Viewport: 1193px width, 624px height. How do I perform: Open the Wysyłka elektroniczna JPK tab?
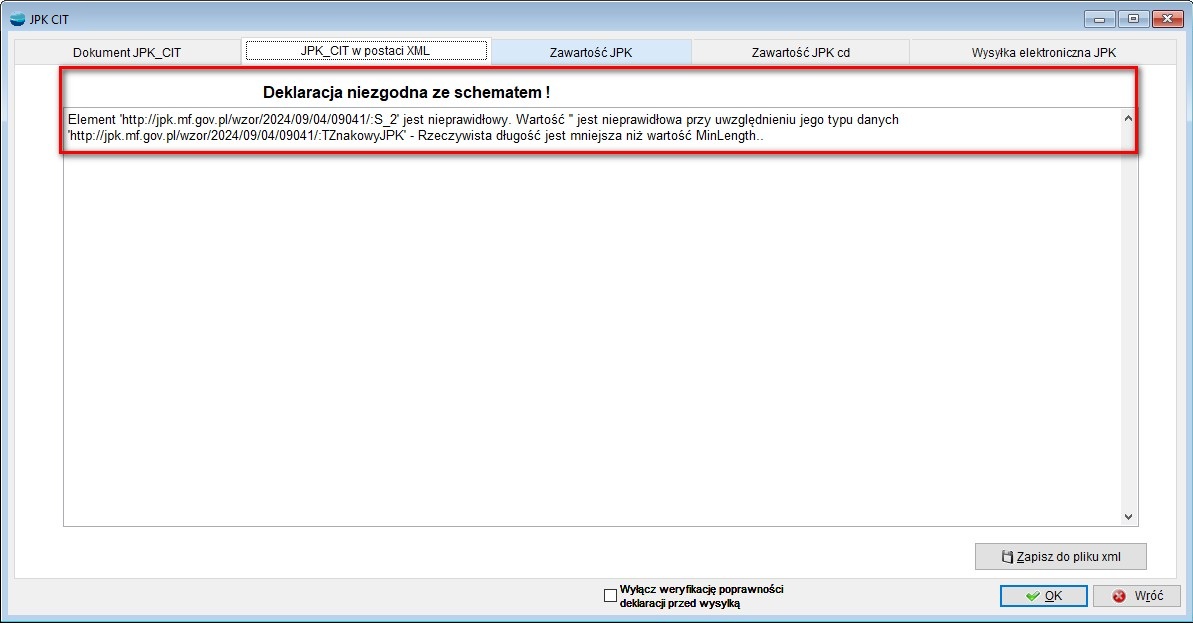(1043, 52)
